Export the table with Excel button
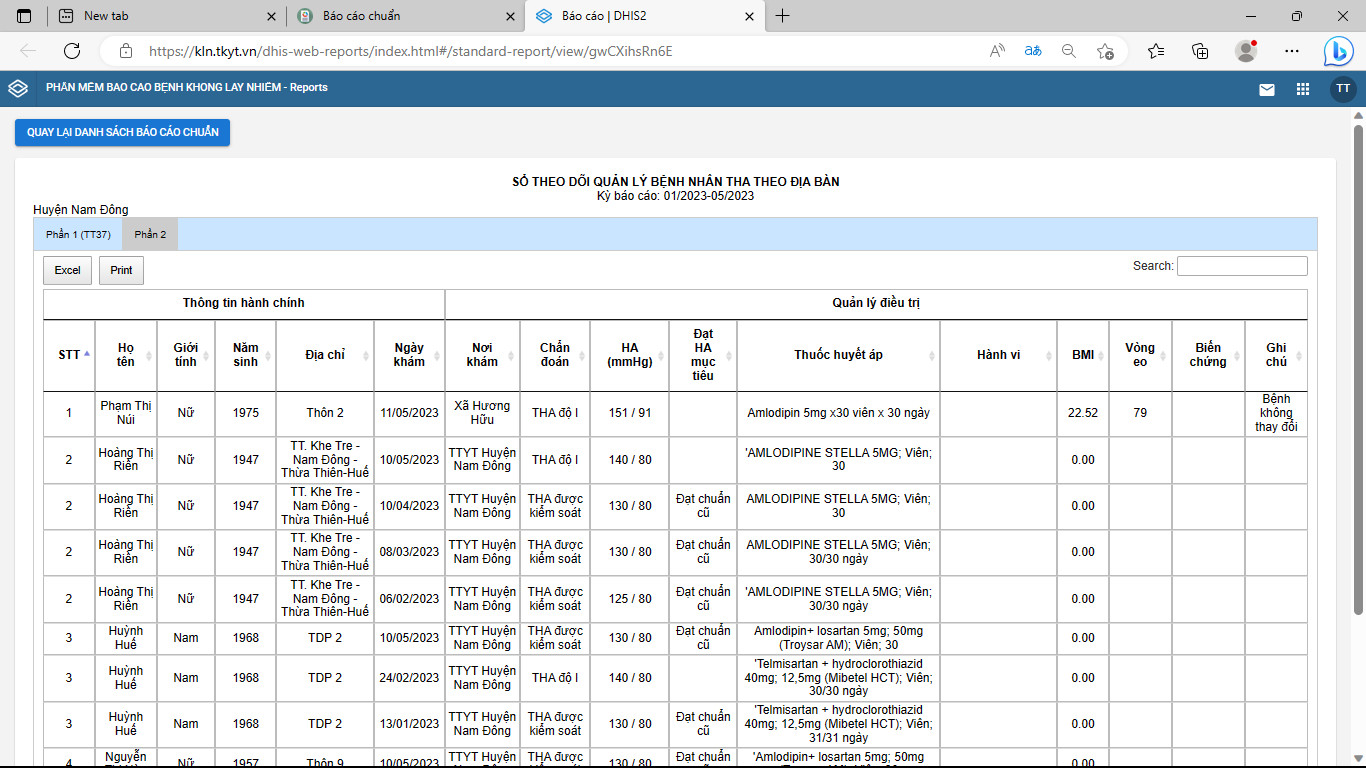 (67, 270)
